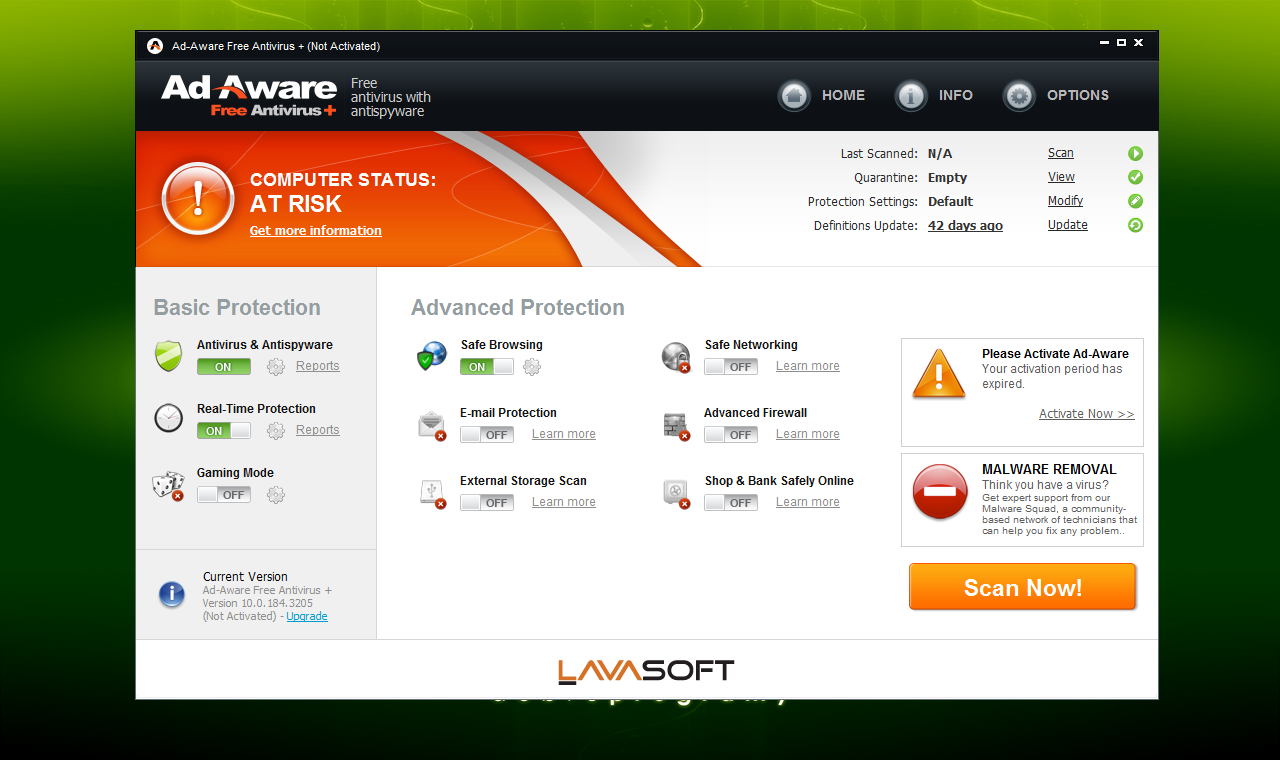This screenshot has width=1280, height=760.
Task: Open Antivirus & Antispyware gear settings
Action: (276, 367)
